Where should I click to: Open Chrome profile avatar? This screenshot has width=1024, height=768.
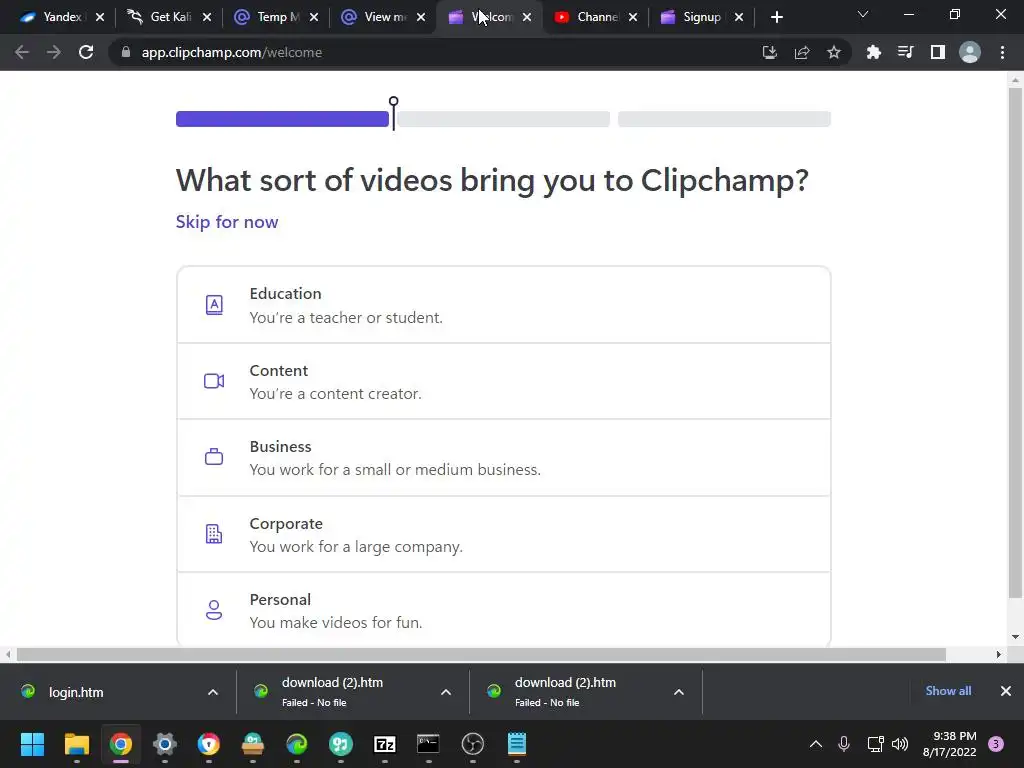click(970, 52)
